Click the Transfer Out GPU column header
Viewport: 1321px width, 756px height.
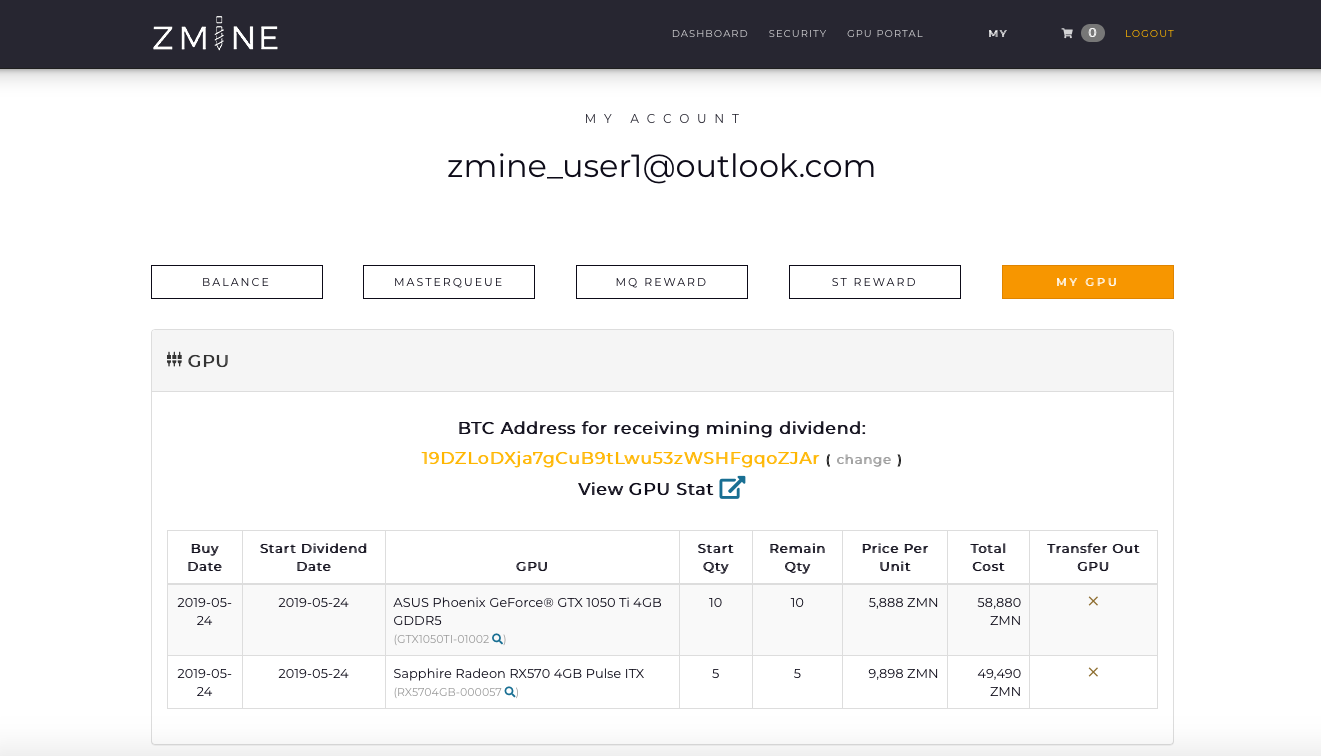coord(1093,557)
